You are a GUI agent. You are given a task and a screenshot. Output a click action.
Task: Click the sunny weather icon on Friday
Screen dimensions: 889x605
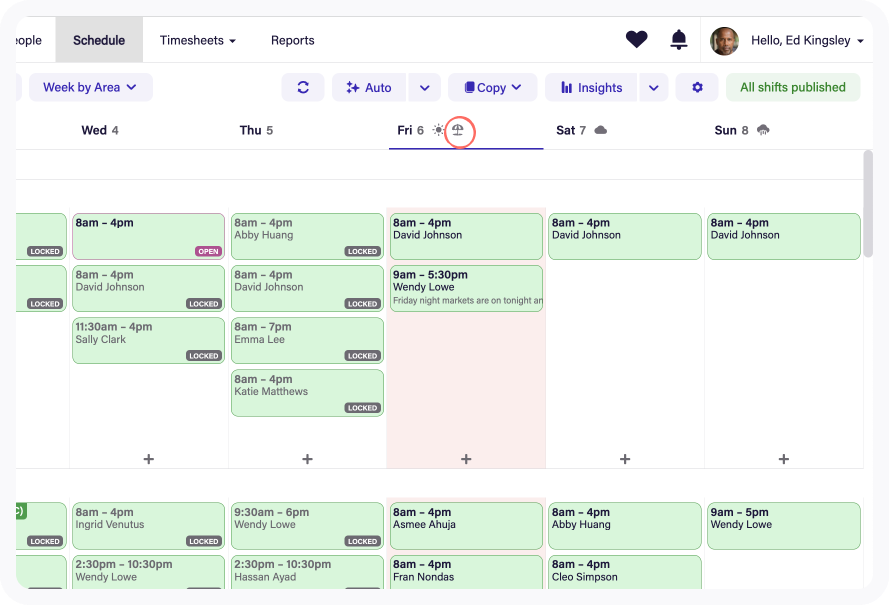[x=438, y=131]
